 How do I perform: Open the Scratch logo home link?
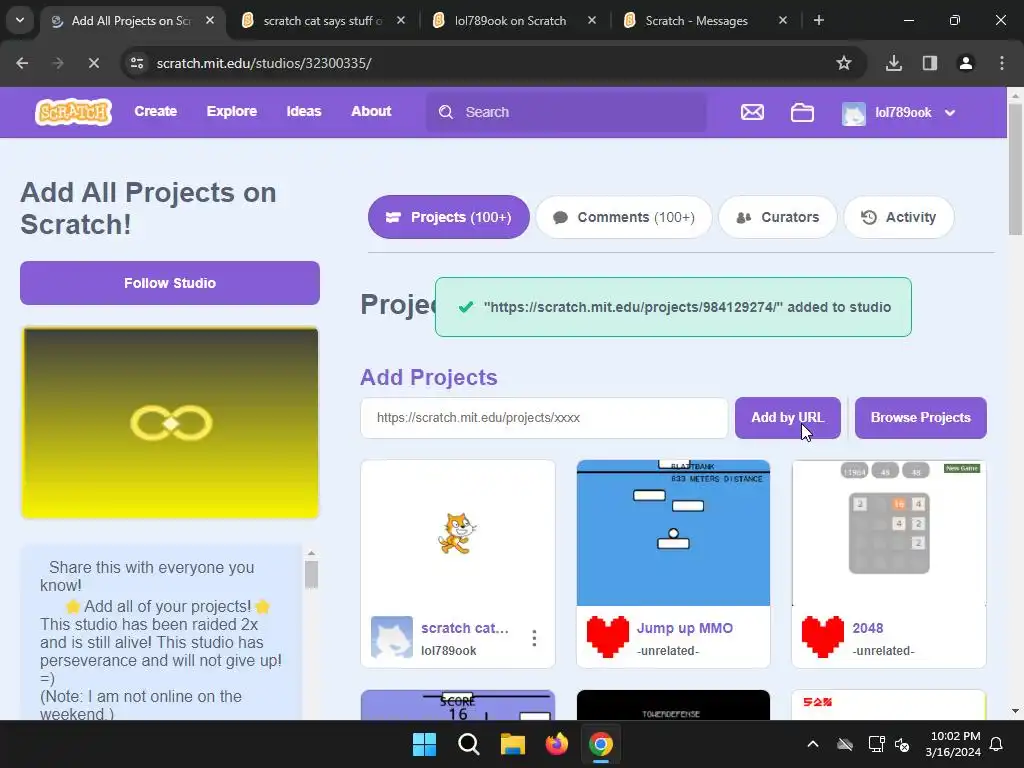pyautogui.click(x=73, y=112)
